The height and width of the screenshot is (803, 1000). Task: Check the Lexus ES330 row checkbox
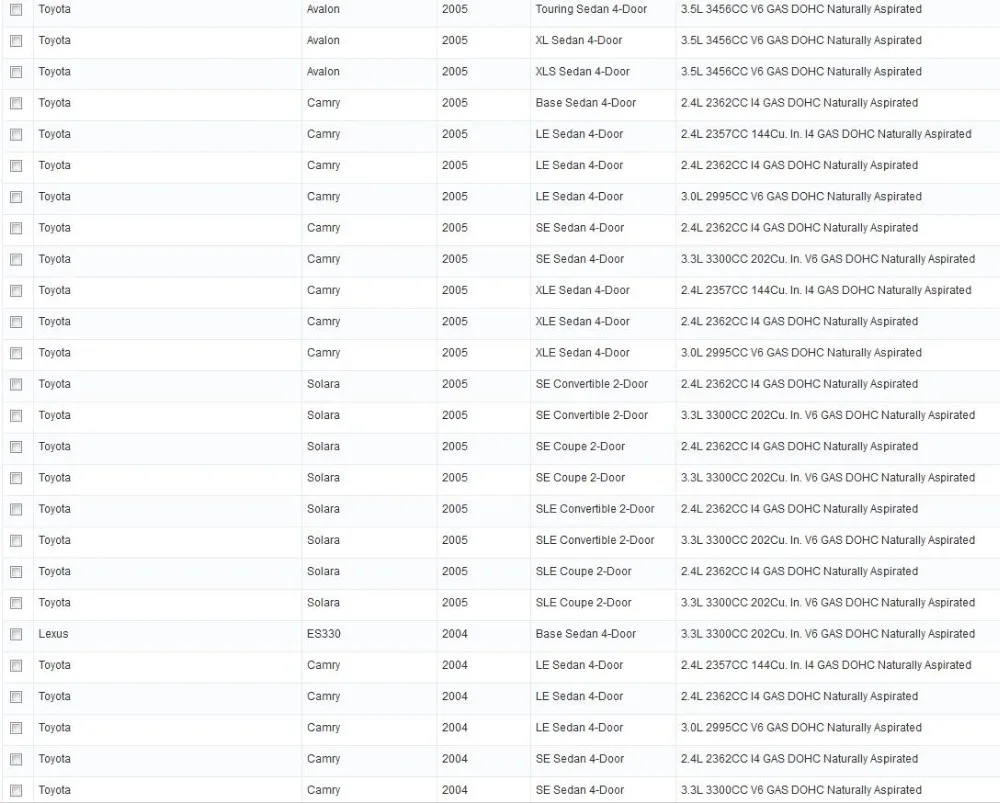[16, 635]
